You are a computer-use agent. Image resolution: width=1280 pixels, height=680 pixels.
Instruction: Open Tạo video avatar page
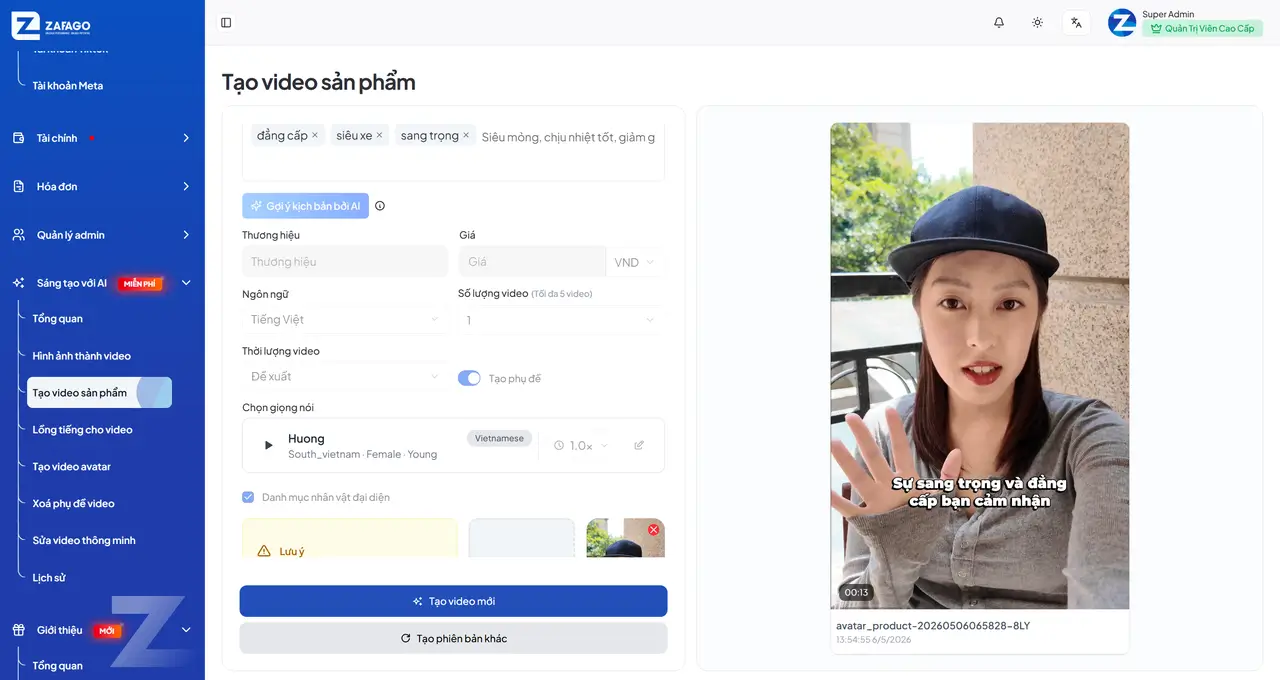pos(72,467)
